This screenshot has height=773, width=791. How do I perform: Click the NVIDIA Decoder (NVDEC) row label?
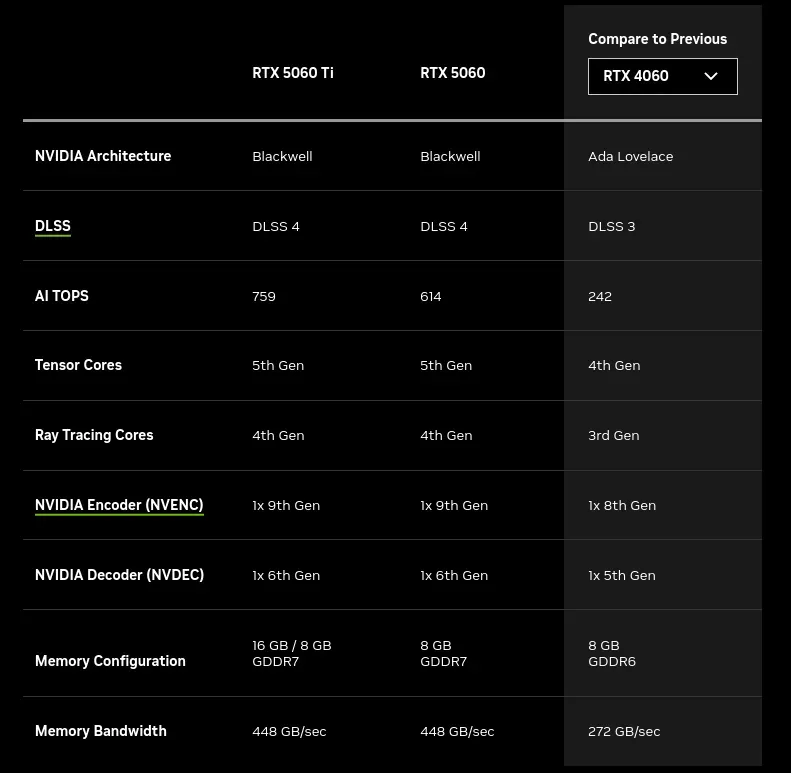[x=120, y=575]
